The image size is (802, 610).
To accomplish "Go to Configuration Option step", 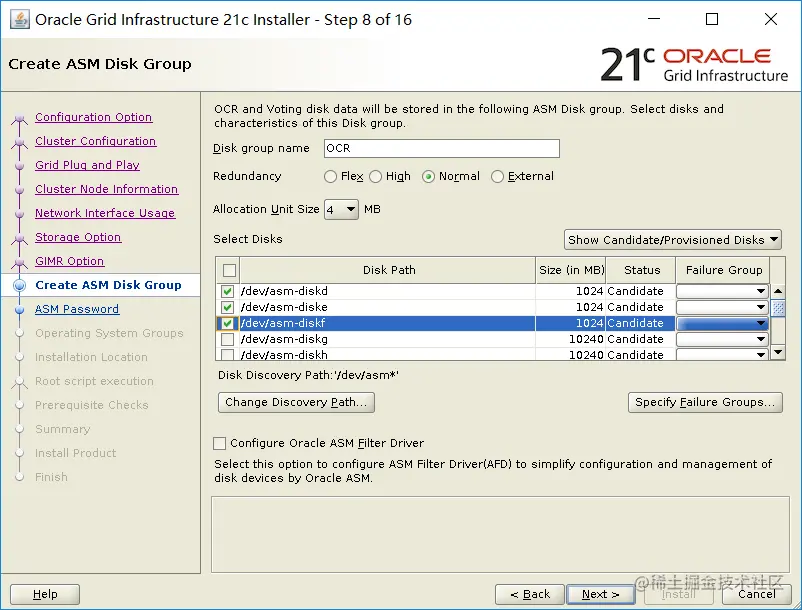I will point(94,117).
